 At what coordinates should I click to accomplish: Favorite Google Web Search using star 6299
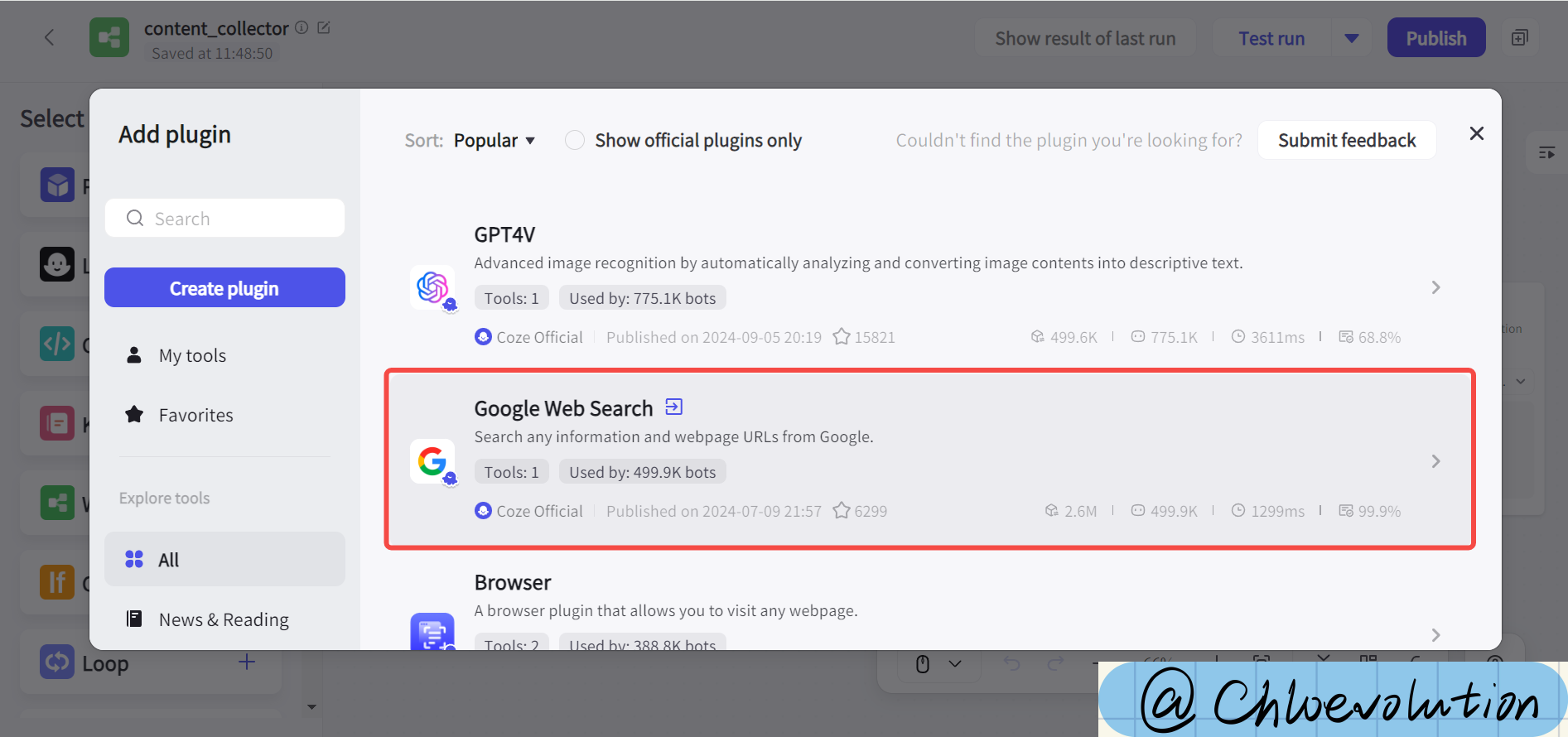[842, 511]
